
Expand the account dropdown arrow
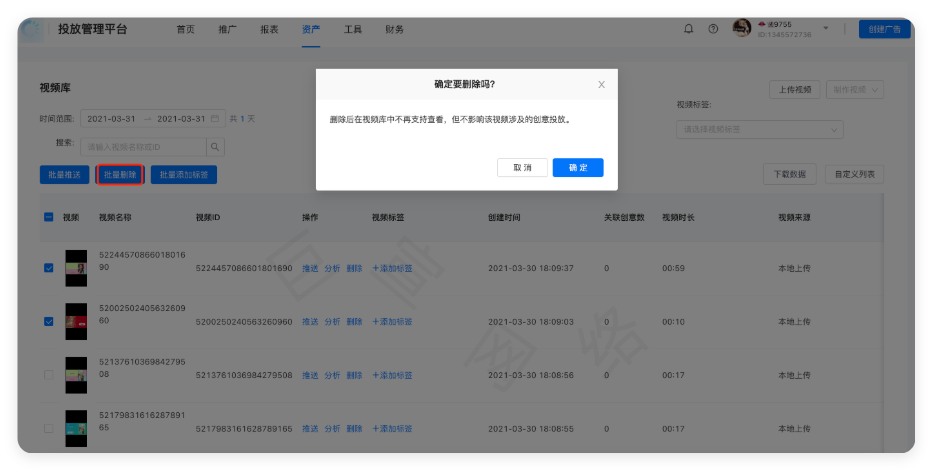(826, 29)
